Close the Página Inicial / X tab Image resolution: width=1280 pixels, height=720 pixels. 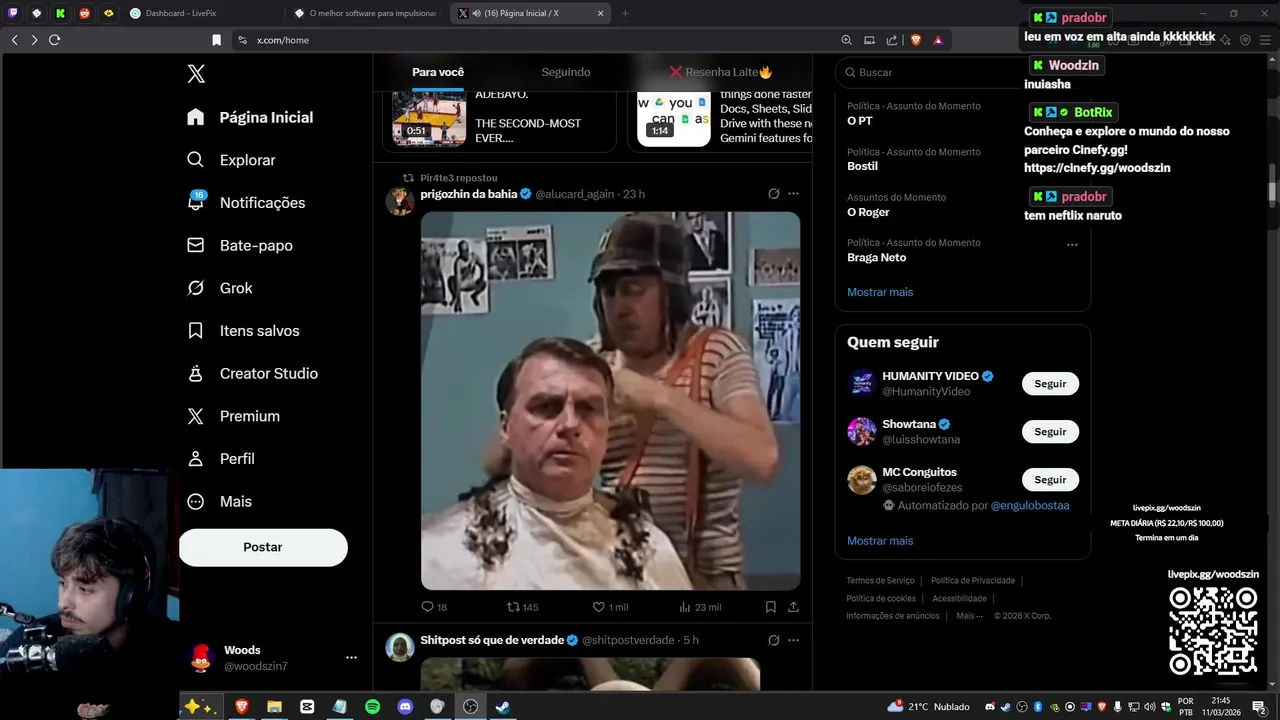(600, 13)
